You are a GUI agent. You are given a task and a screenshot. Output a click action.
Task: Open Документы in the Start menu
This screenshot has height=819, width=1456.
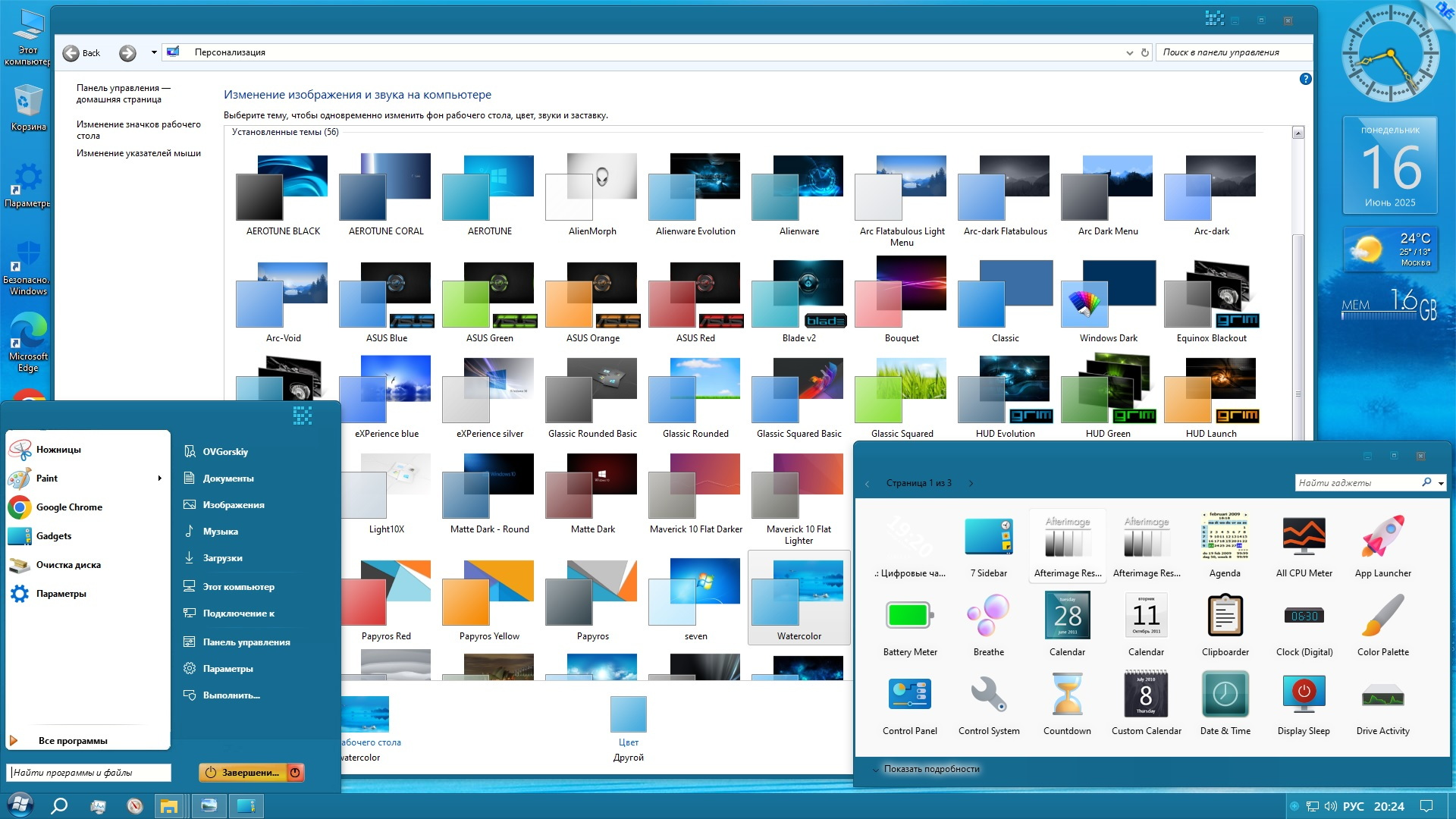coord(227,479)
